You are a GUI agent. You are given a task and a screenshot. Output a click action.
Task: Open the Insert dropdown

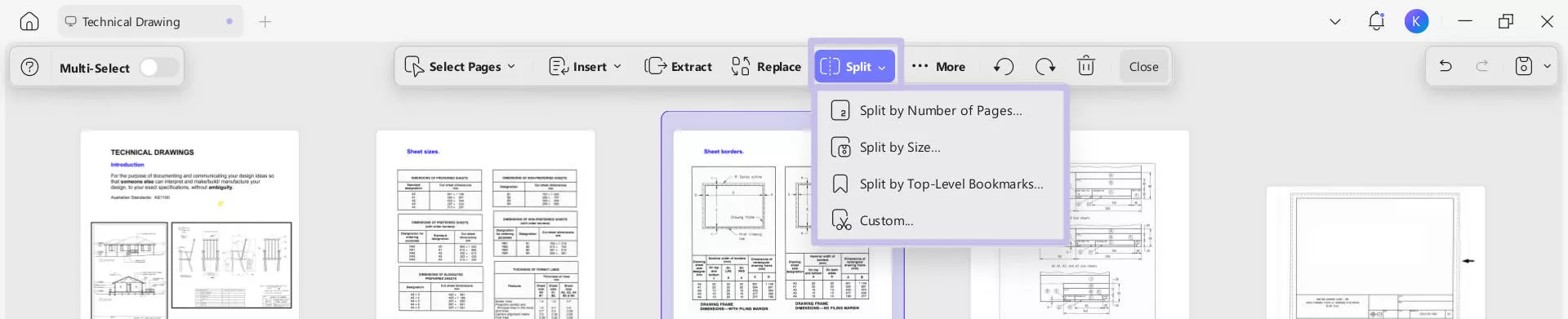tap(585, 67)
